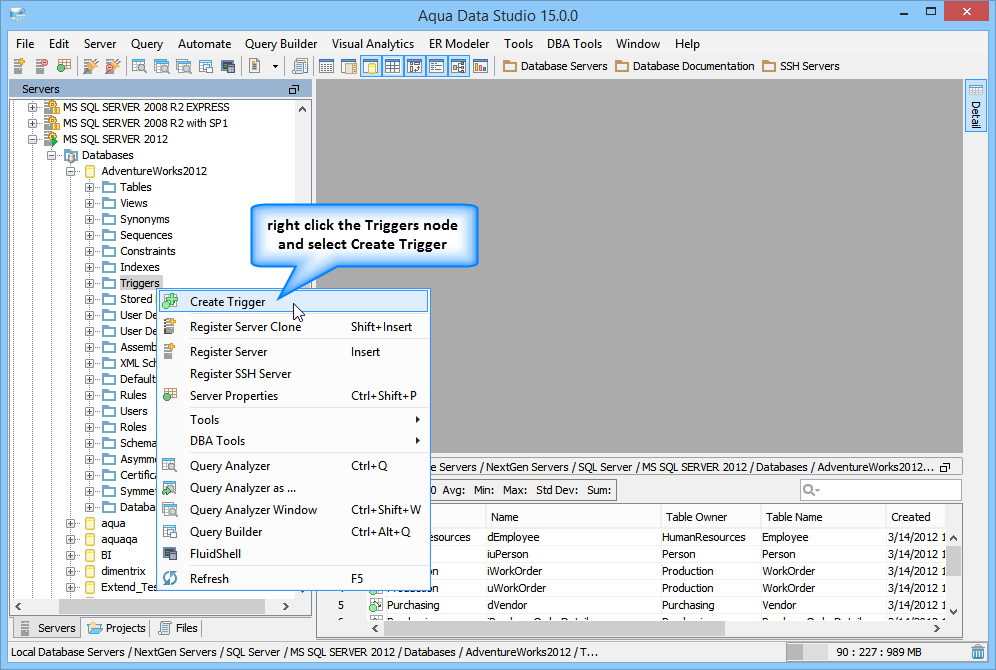Screen dimensions: 996x670
Task: Sort by the Created column header
Action: point(915,517)
